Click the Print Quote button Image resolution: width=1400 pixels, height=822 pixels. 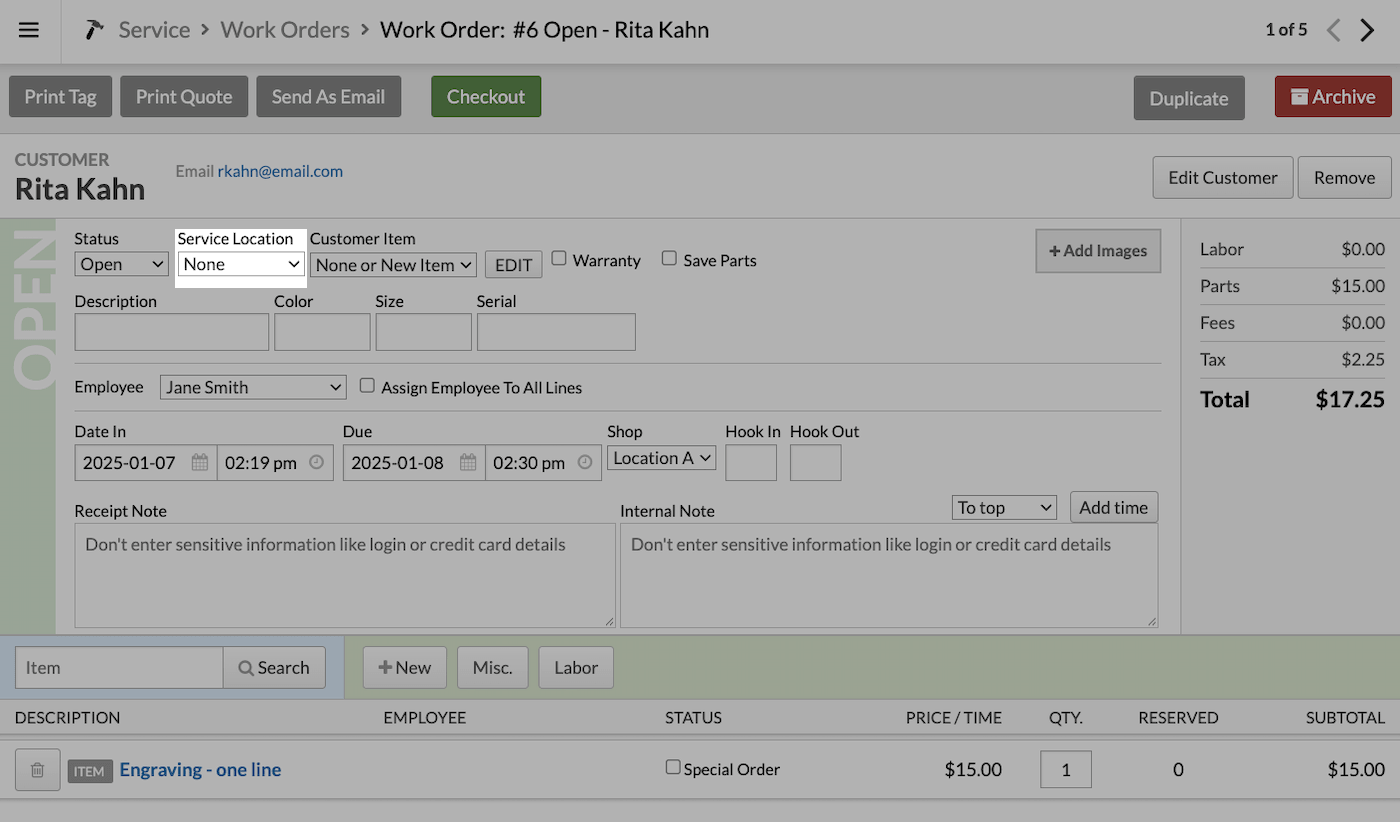tap(184, 97)
